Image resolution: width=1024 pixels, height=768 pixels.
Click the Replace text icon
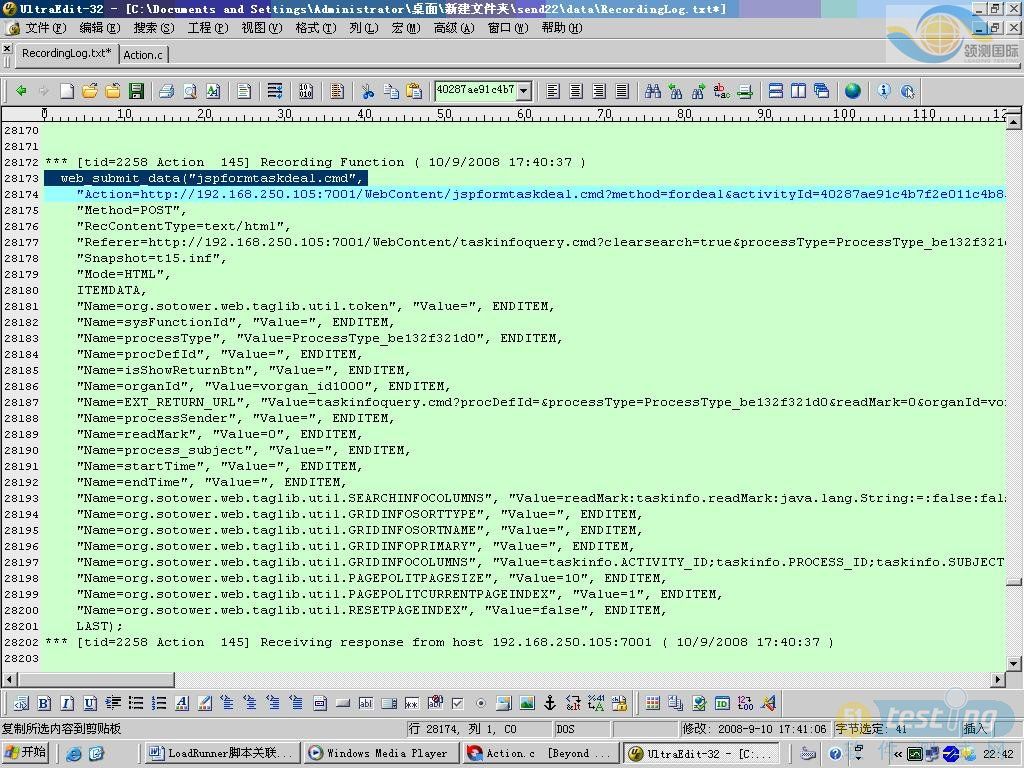coord(722,91)
